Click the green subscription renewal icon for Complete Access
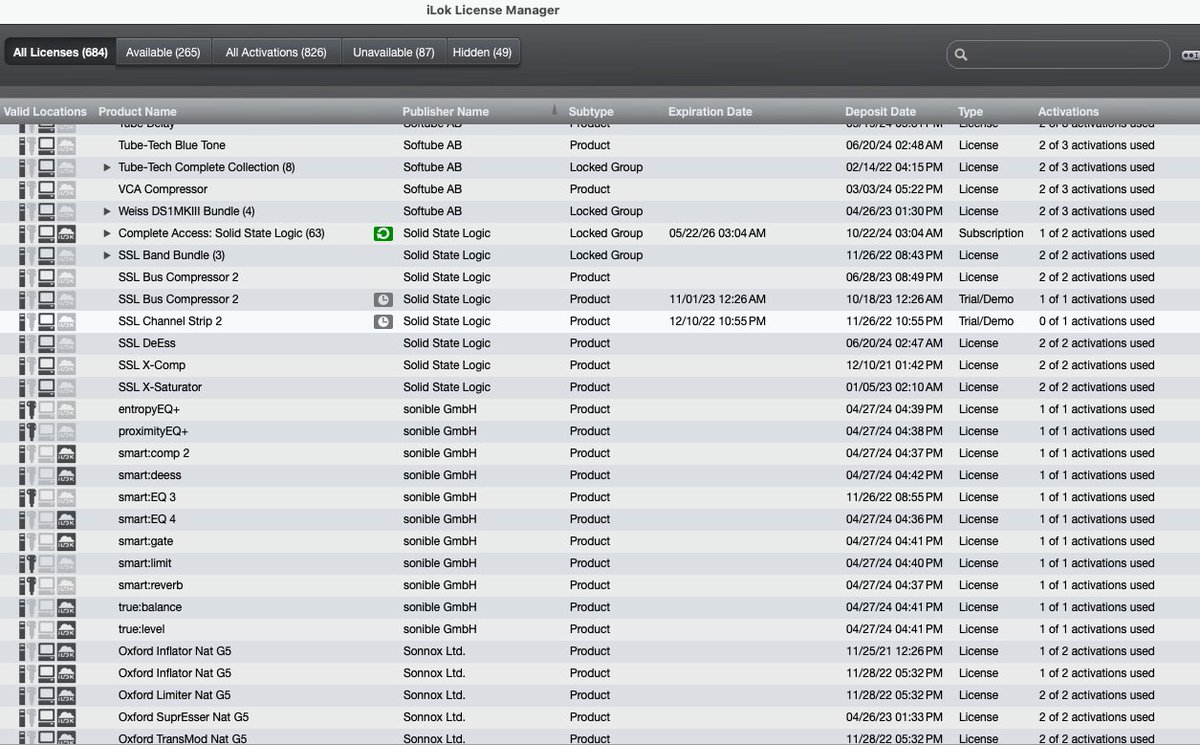The width and height of the screenshot is (1200, 745). click(x=383, y=233)
